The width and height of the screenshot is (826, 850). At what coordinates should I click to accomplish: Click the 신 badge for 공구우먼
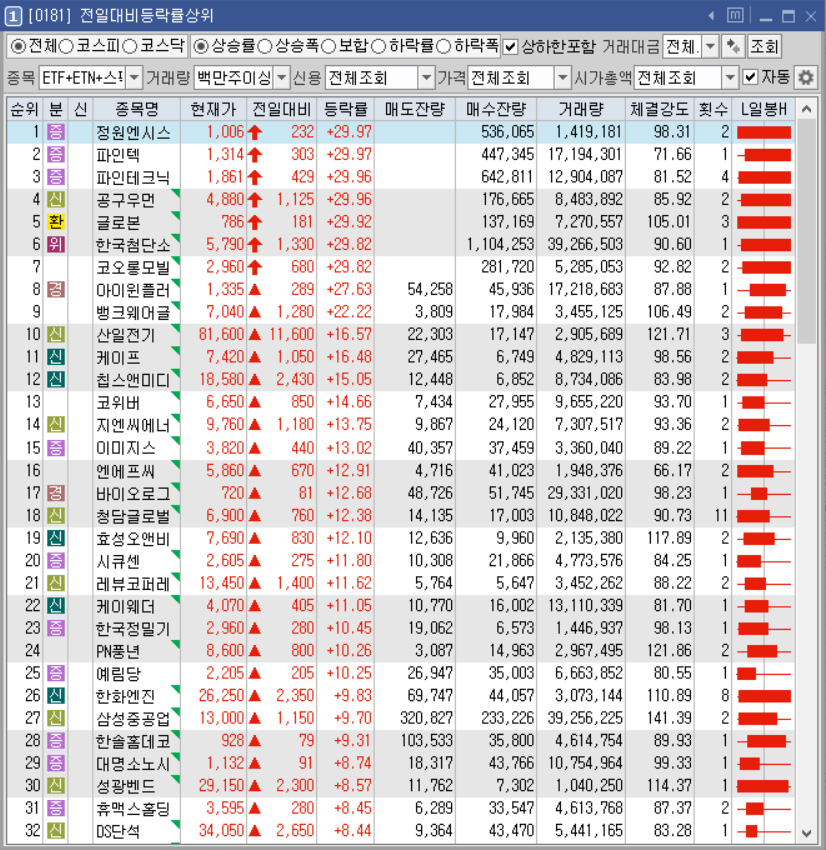(56, 199)
